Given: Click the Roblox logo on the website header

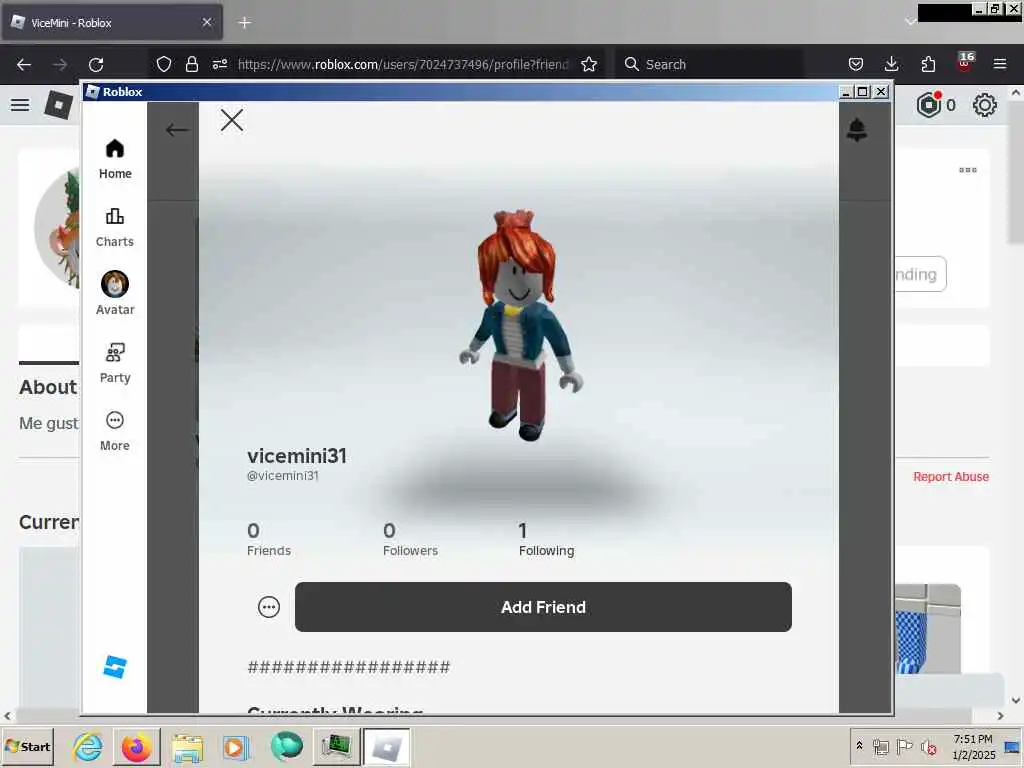Looking at the screenshot, I should point(58,104).
